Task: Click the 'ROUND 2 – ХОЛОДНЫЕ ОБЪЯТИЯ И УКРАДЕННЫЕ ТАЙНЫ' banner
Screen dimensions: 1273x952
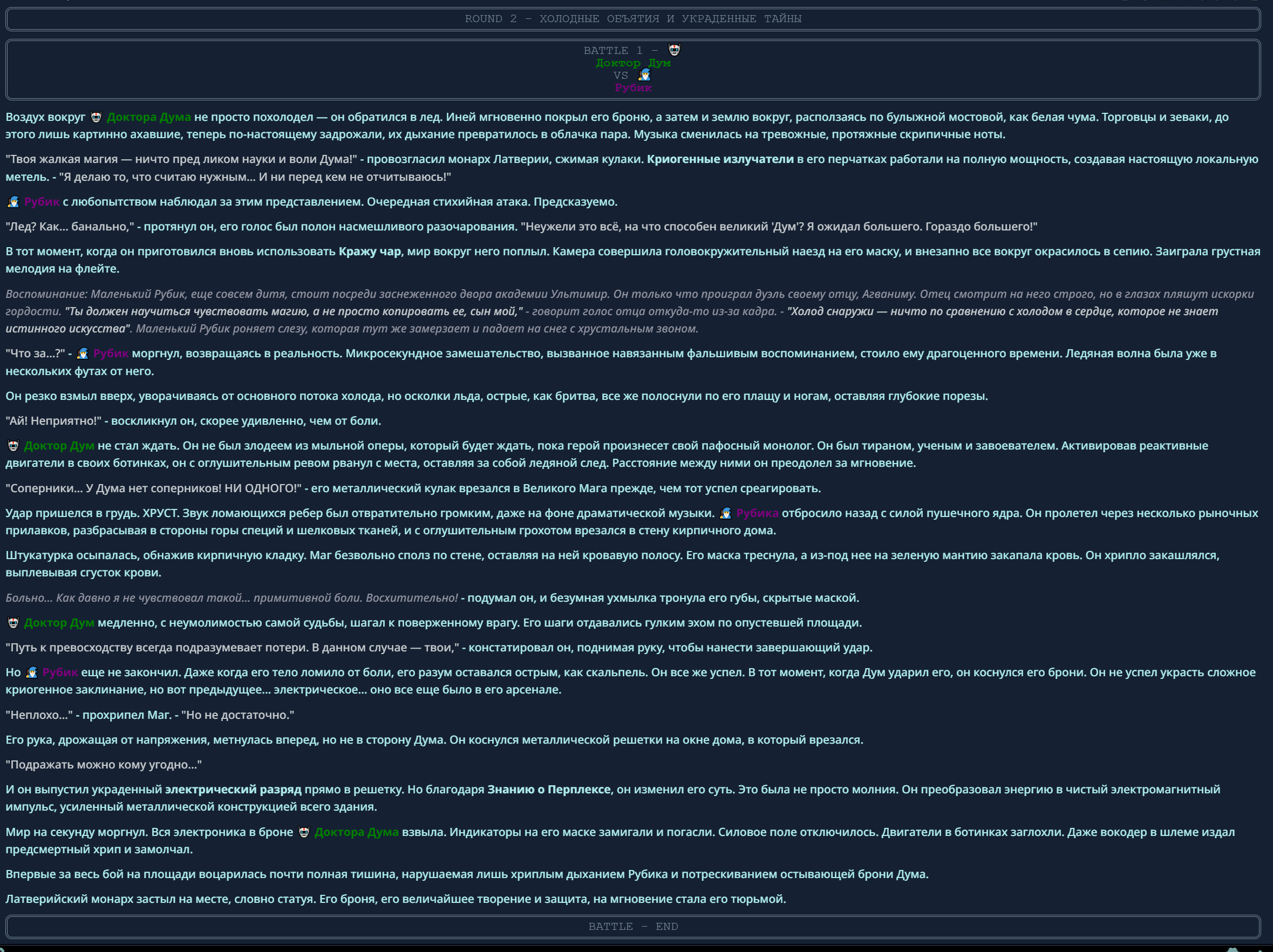Action: pos(633,18)
